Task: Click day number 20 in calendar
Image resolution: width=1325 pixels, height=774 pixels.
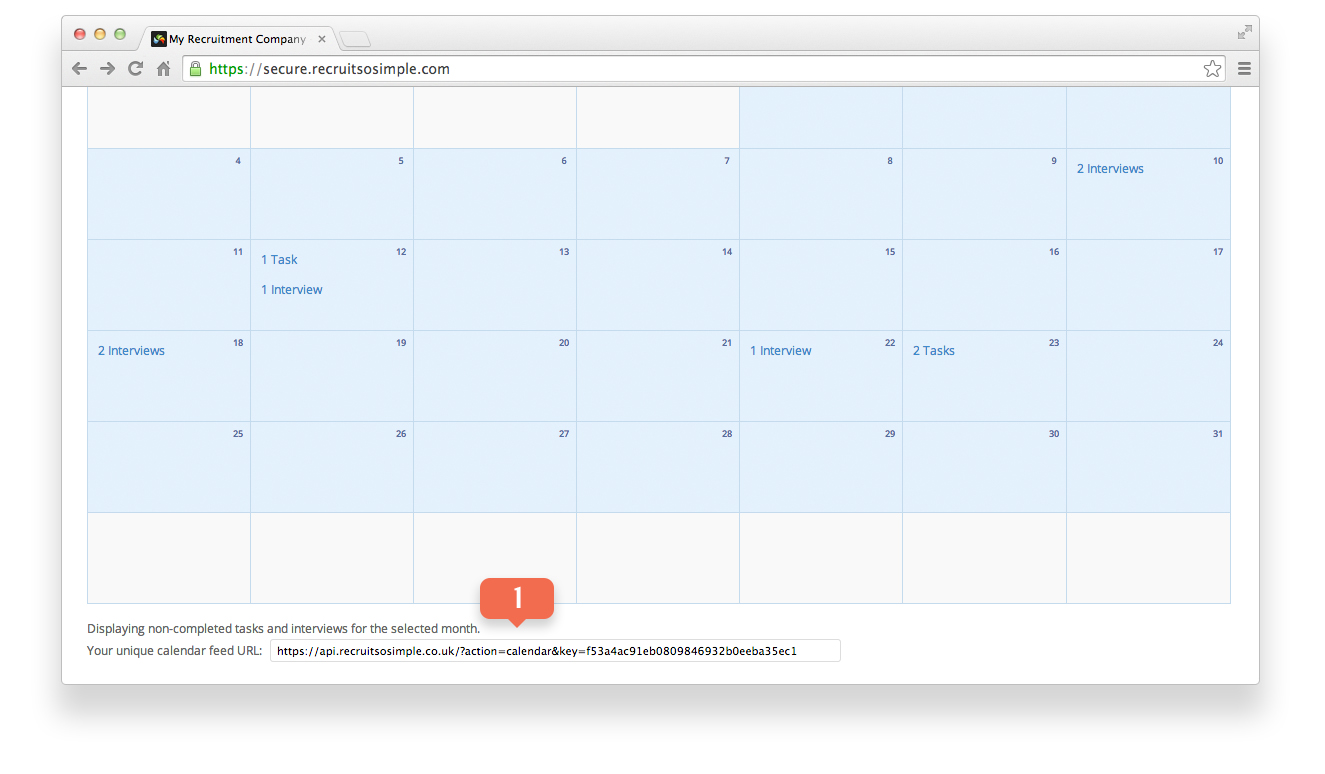Action: coord(564,343)
